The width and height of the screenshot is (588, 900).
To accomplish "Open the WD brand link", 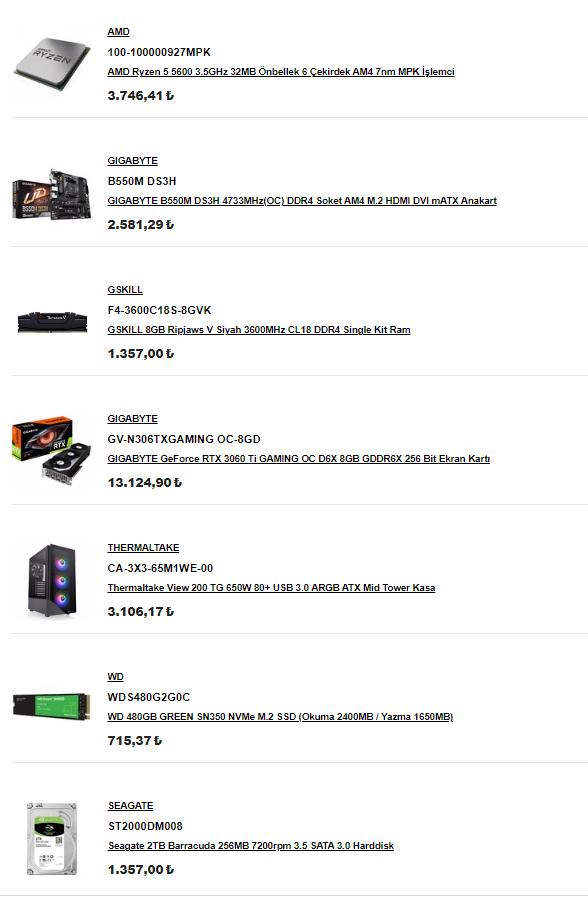I will tap(115, 677).
